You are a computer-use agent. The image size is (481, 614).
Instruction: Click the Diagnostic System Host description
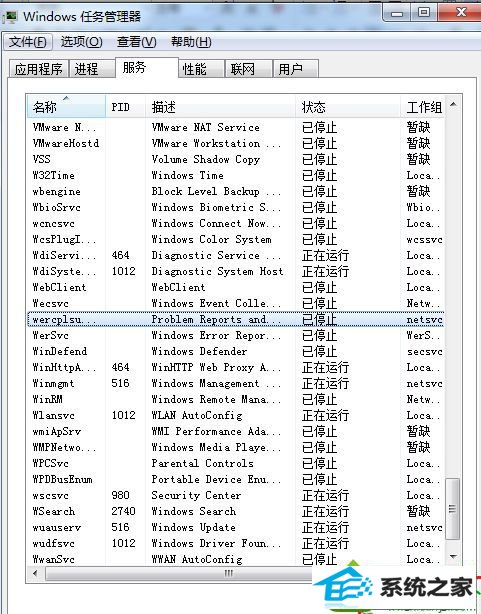(x=217, y=271)
